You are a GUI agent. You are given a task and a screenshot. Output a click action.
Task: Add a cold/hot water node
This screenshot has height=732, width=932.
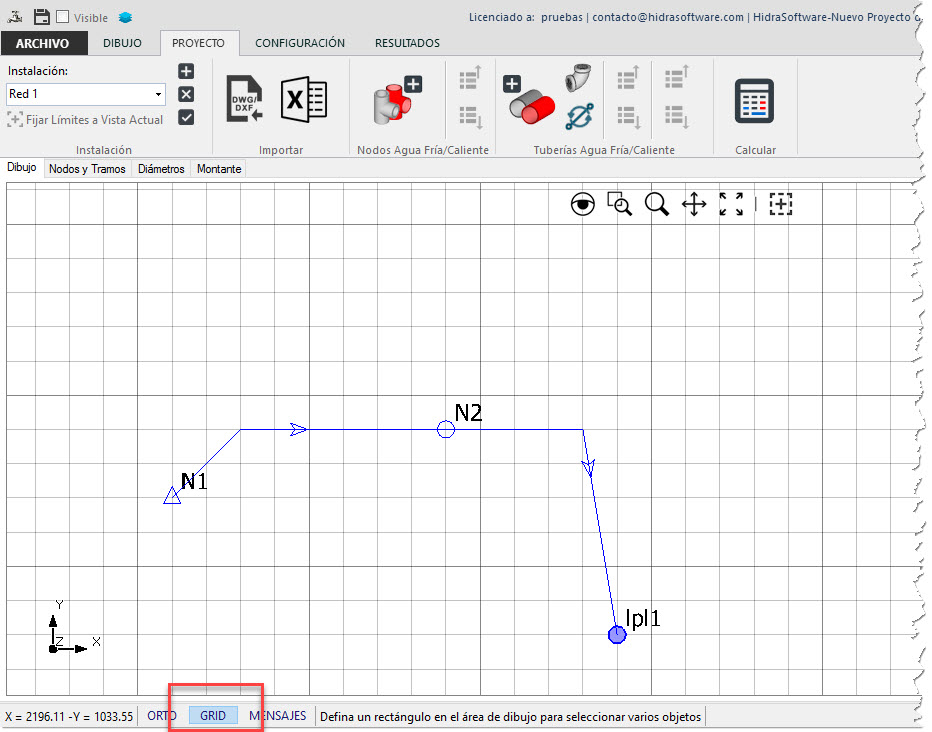pos(396,99)
